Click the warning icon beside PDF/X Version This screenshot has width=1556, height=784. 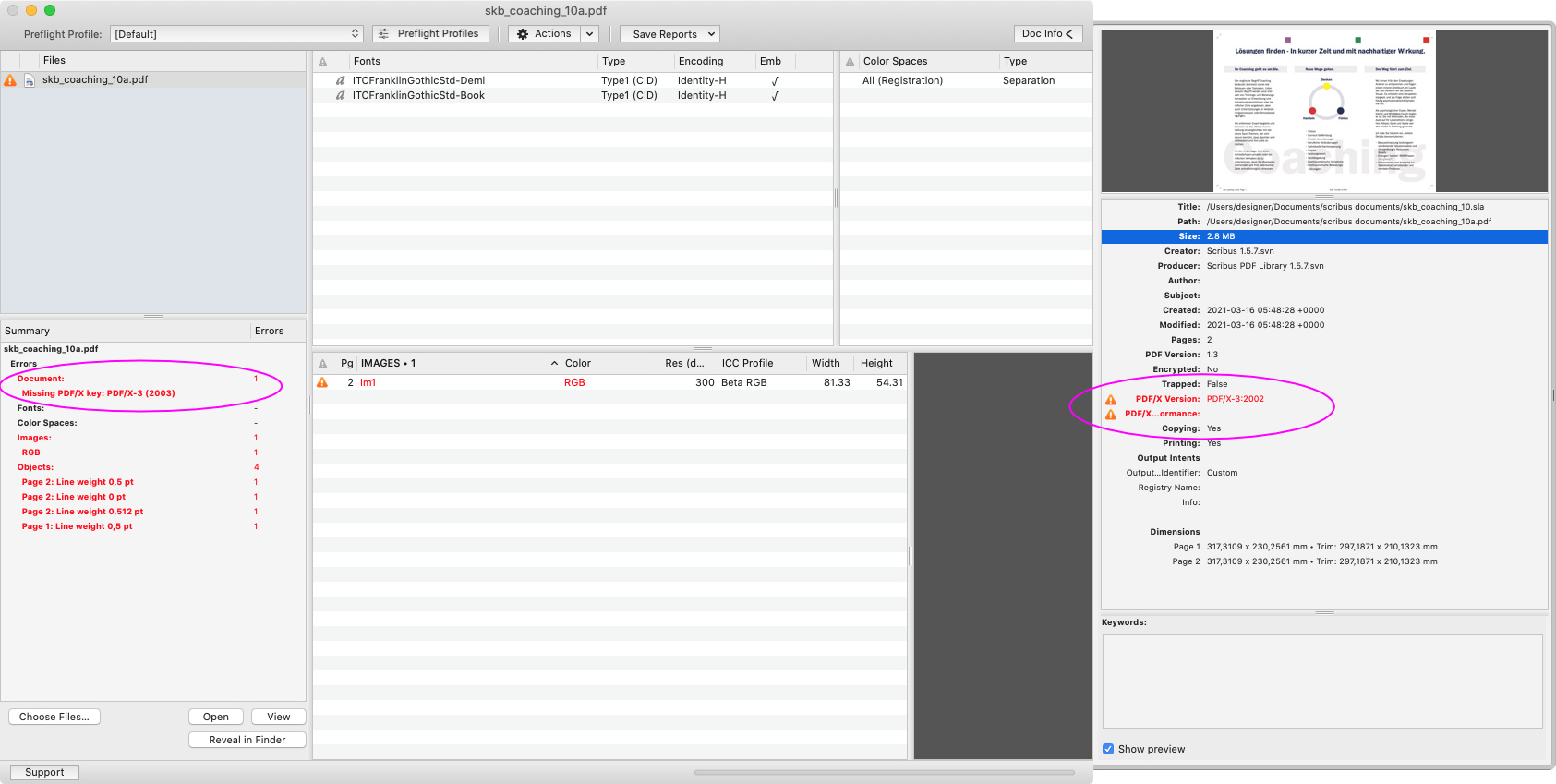click(x=1111, y=400)
